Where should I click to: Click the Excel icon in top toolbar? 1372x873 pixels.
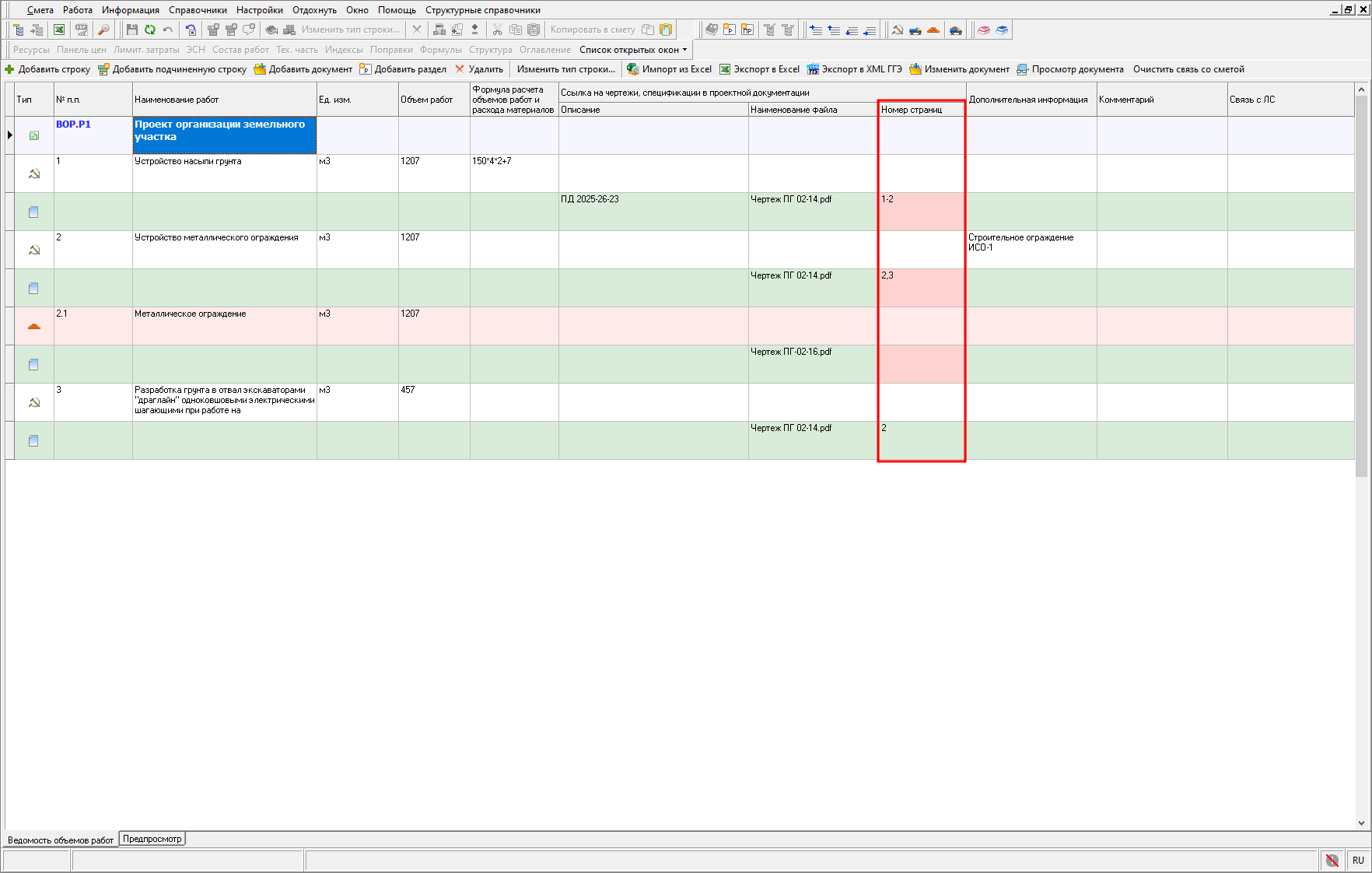coord(59,30)
